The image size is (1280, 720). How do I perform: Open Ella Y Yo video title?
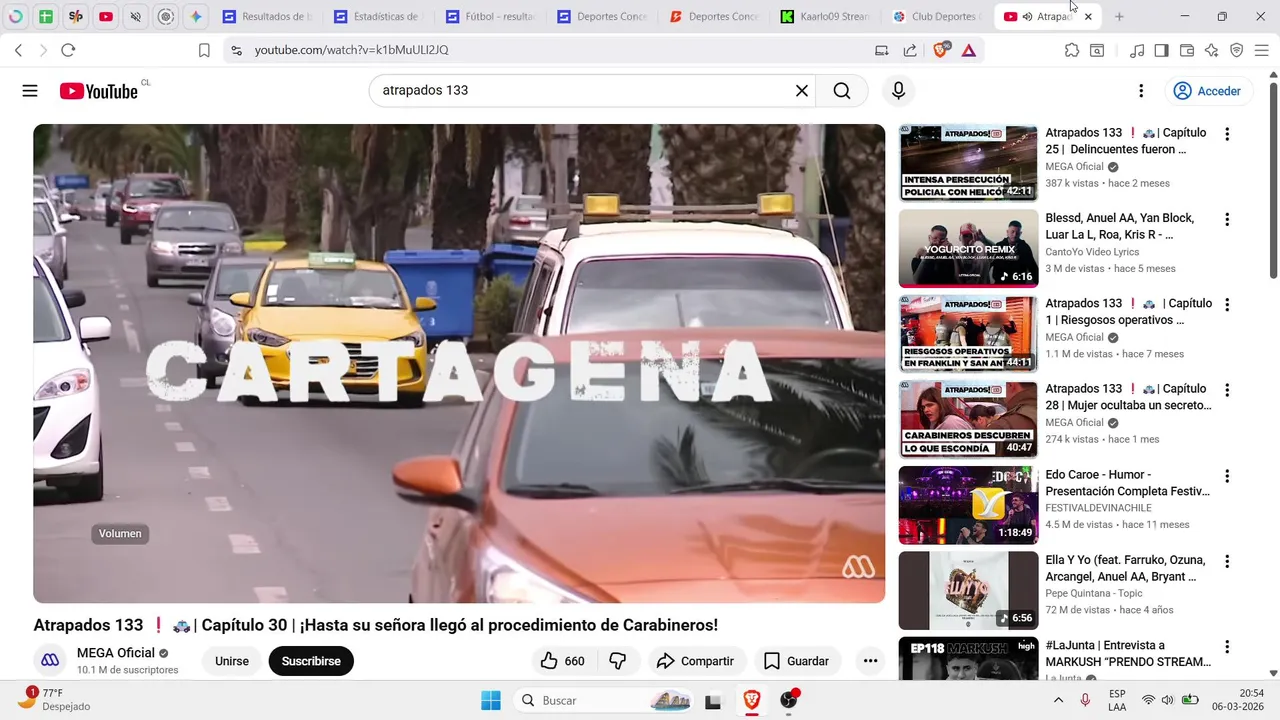1125,568
